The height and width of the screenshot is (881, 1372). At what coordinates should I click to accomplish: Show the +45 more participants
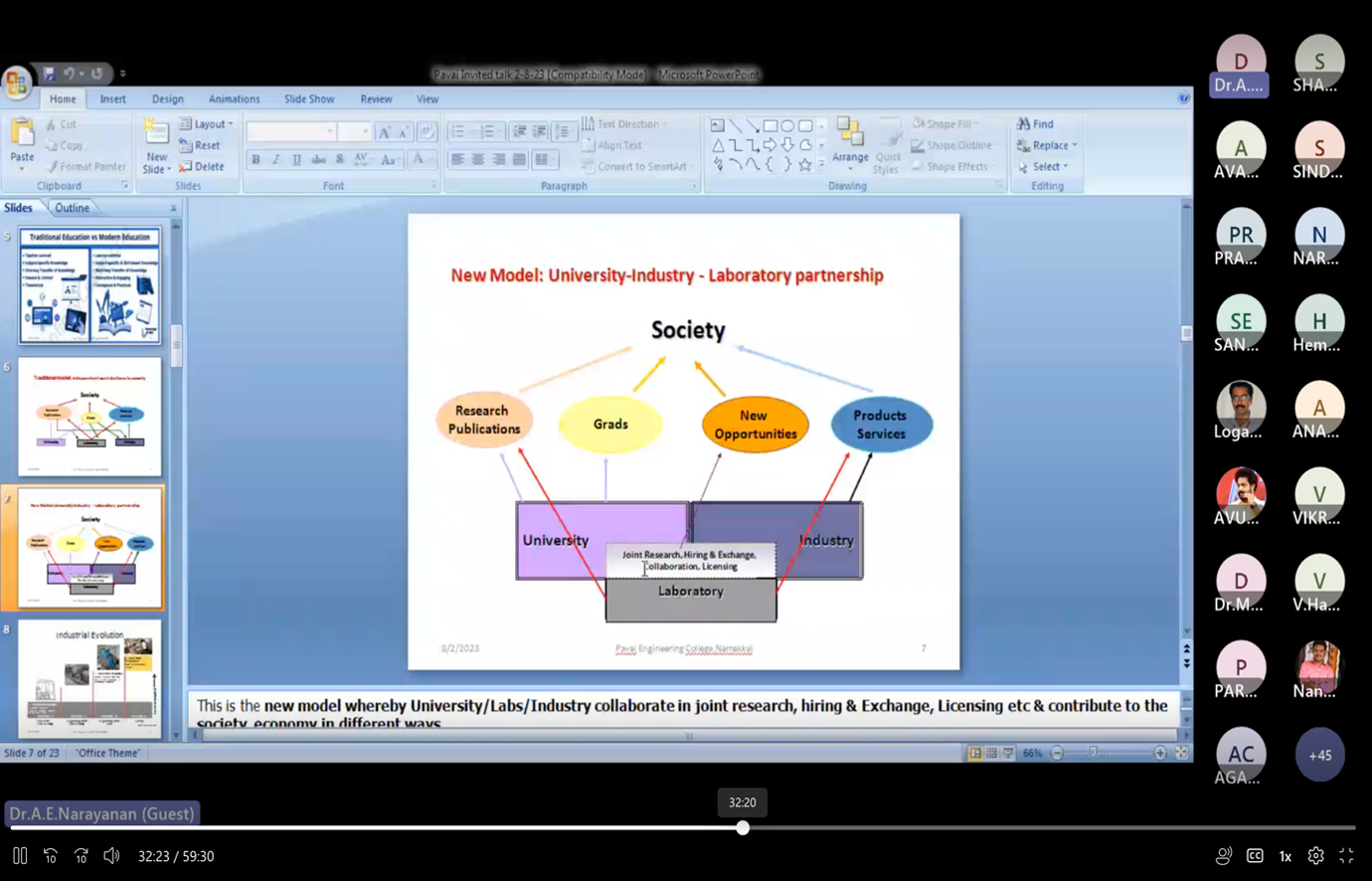pos(1319,755)
